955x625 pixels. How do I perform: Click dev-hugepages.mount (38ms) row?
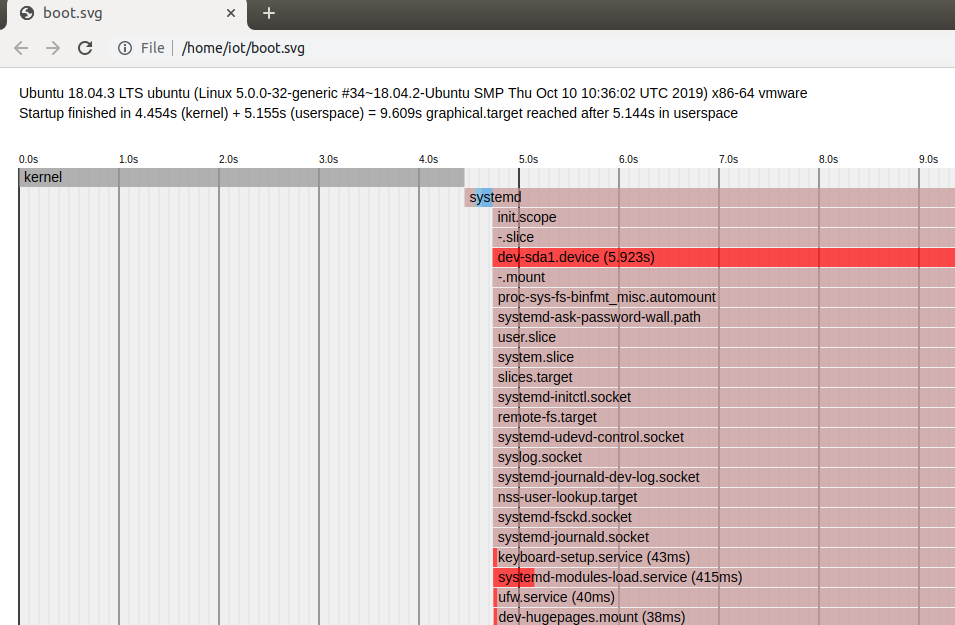724,617
